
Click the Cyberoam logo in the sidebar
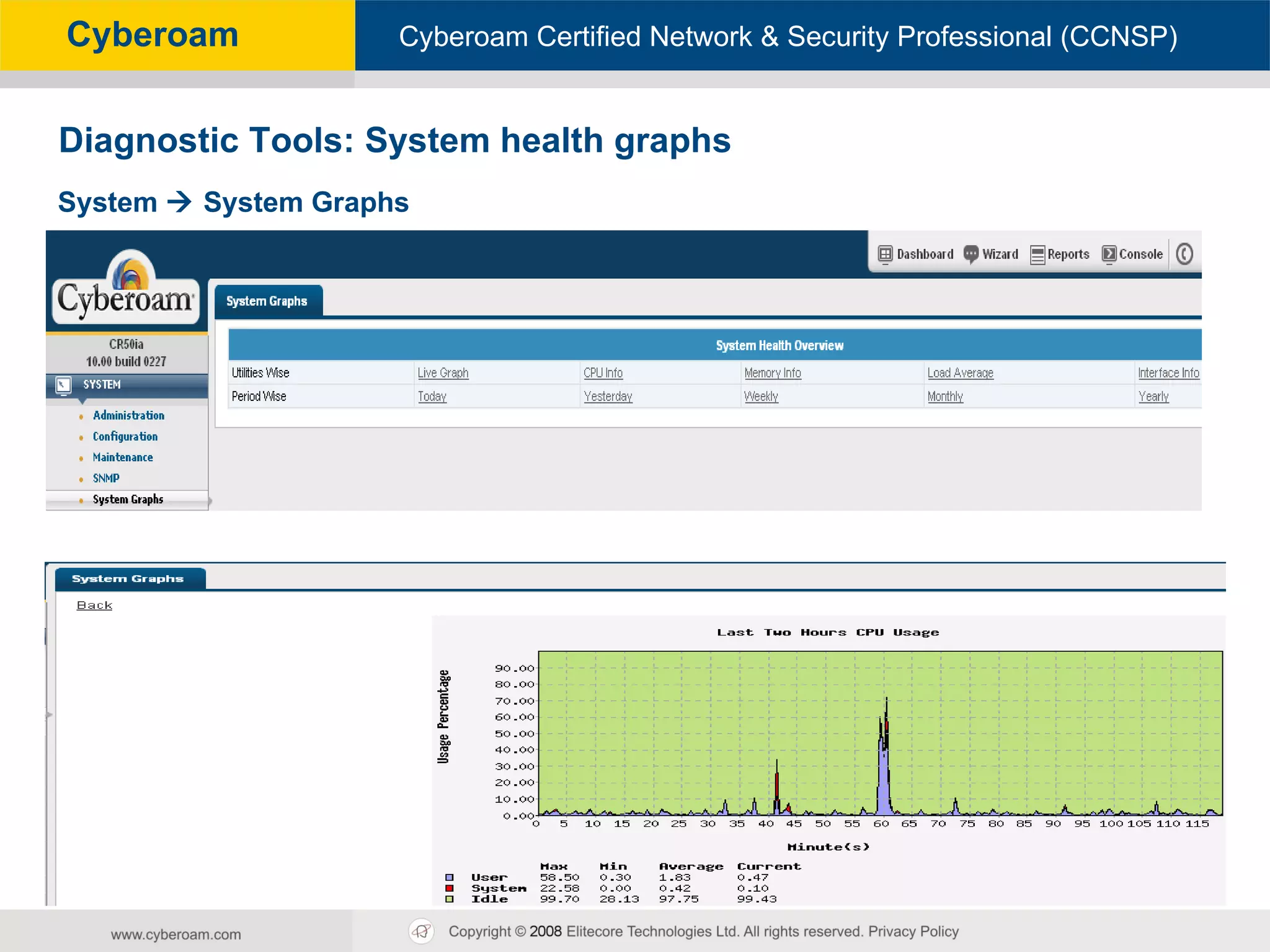(x=127, y=288)
